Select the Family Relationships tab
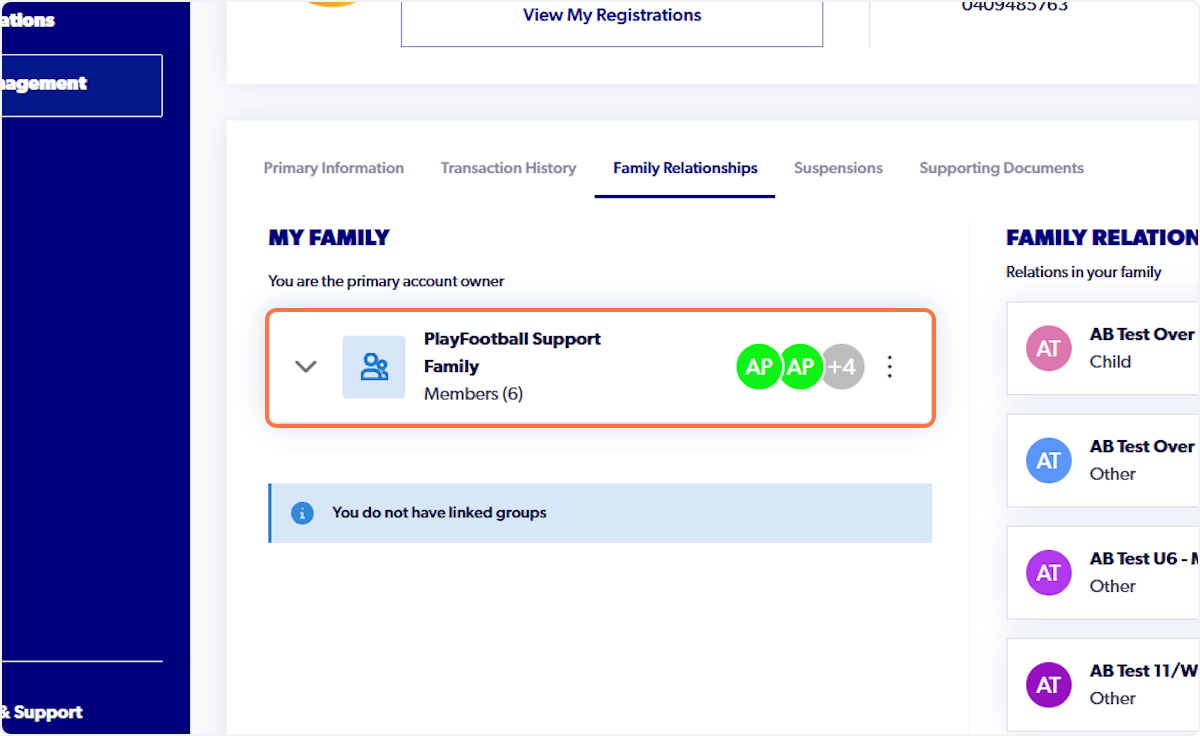Viewport: 1200px width, 736px height. pyautogui.click(x=684, y=167)
